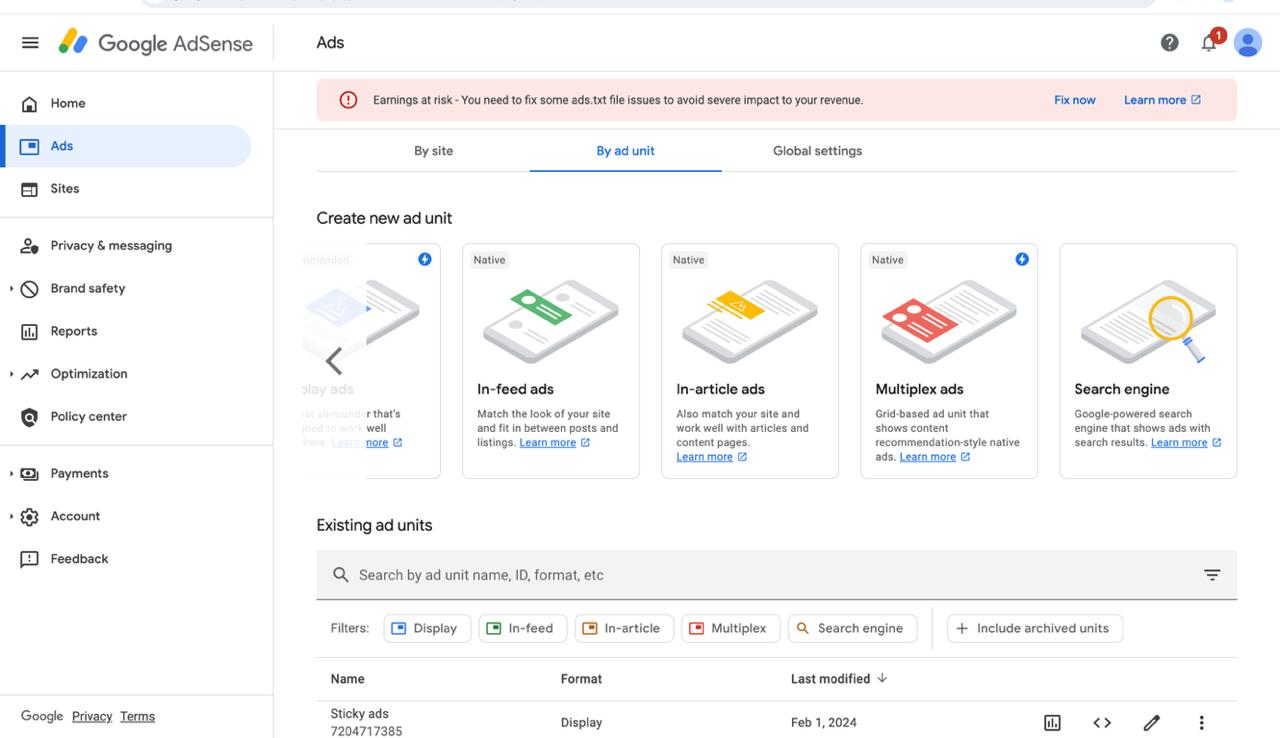Switch to the Global settings tab
The image size is (1280, 738).
(x=817, y=151)
